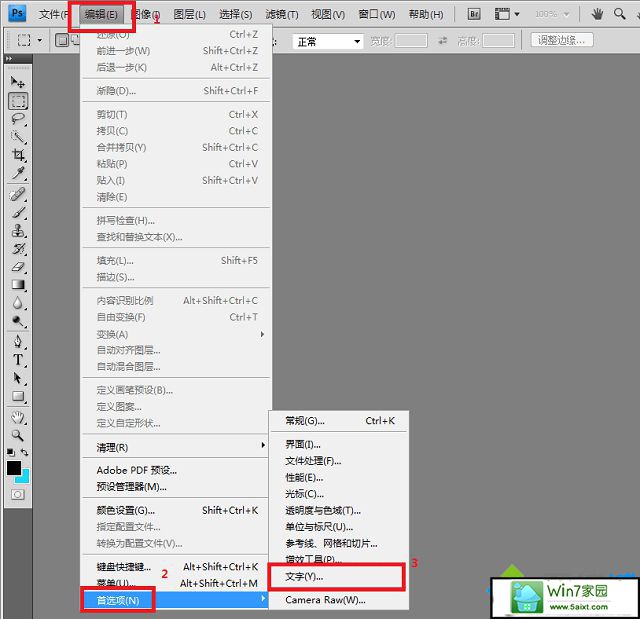Collapse the toolbox with the double-arrow
Image resolution: width=640 pixels, height=619 pixels.
(9, 58)
